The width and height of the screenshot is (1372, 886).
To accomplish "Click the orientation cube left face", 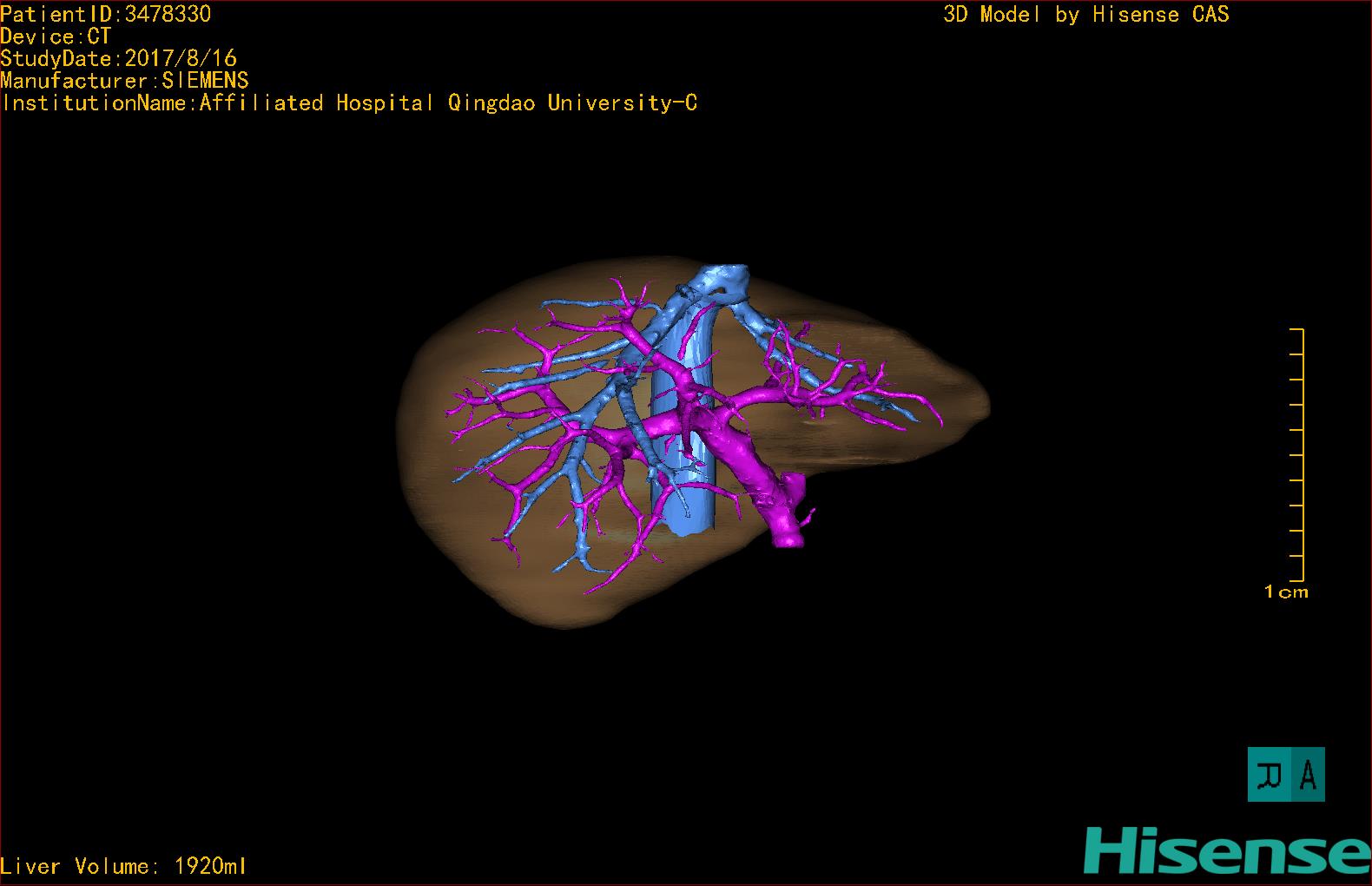I will [1270, 774].
